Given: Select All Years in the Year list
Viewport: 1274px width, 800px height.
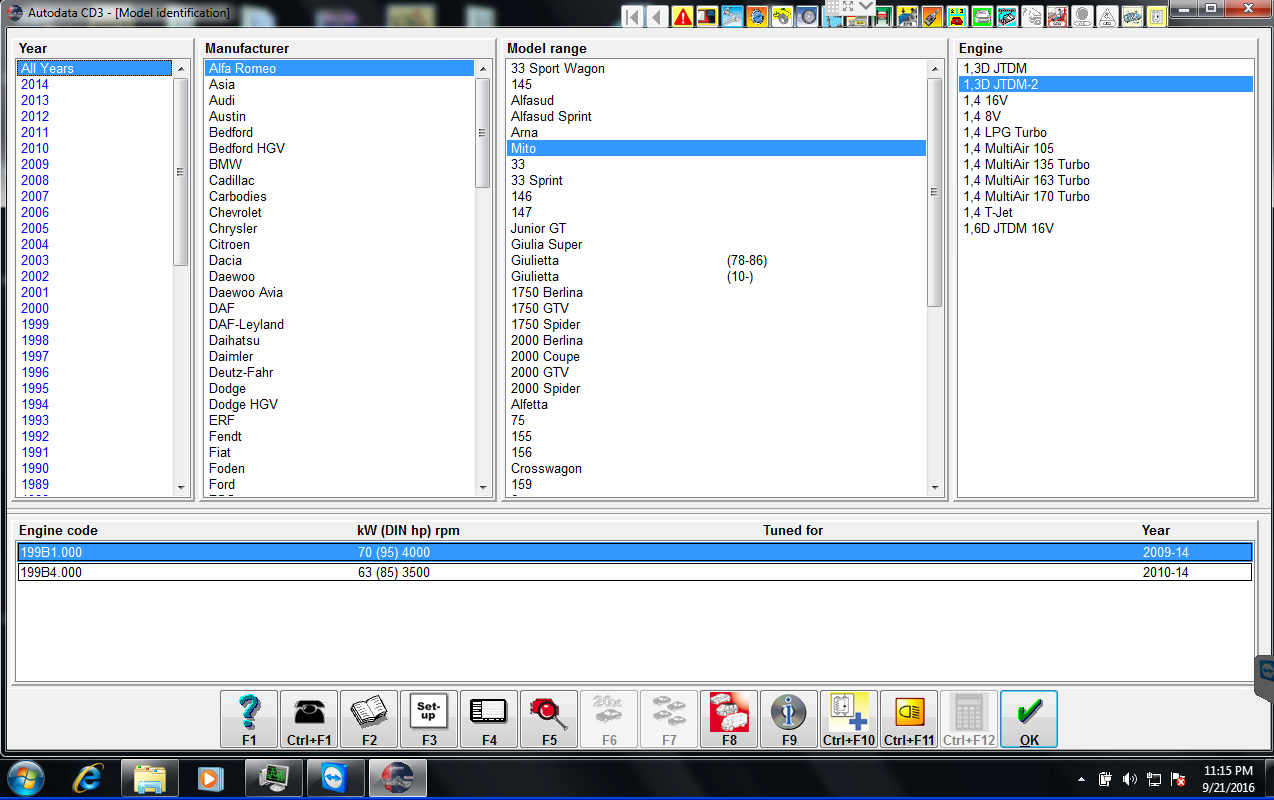Looking at the screenshot, I should click(x=95, y=68).
